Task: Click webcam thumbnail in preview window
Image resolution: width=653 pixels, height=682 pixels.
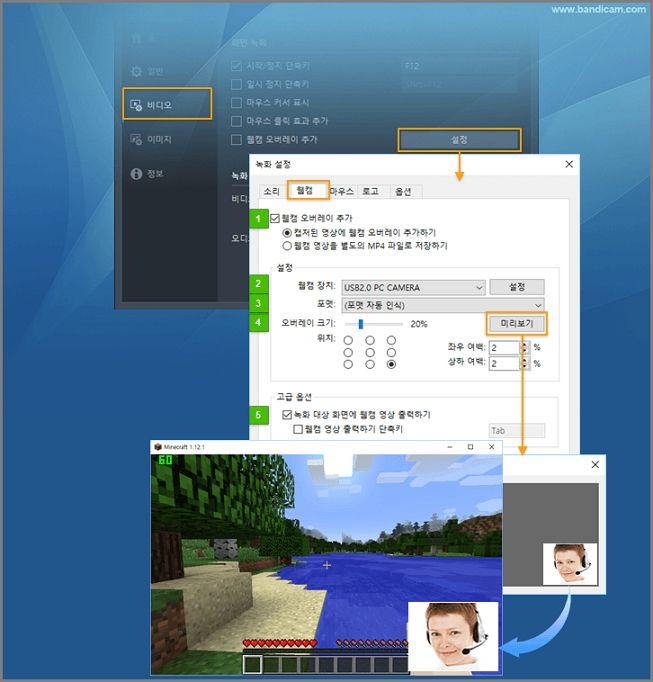Action: pos(570,564)
